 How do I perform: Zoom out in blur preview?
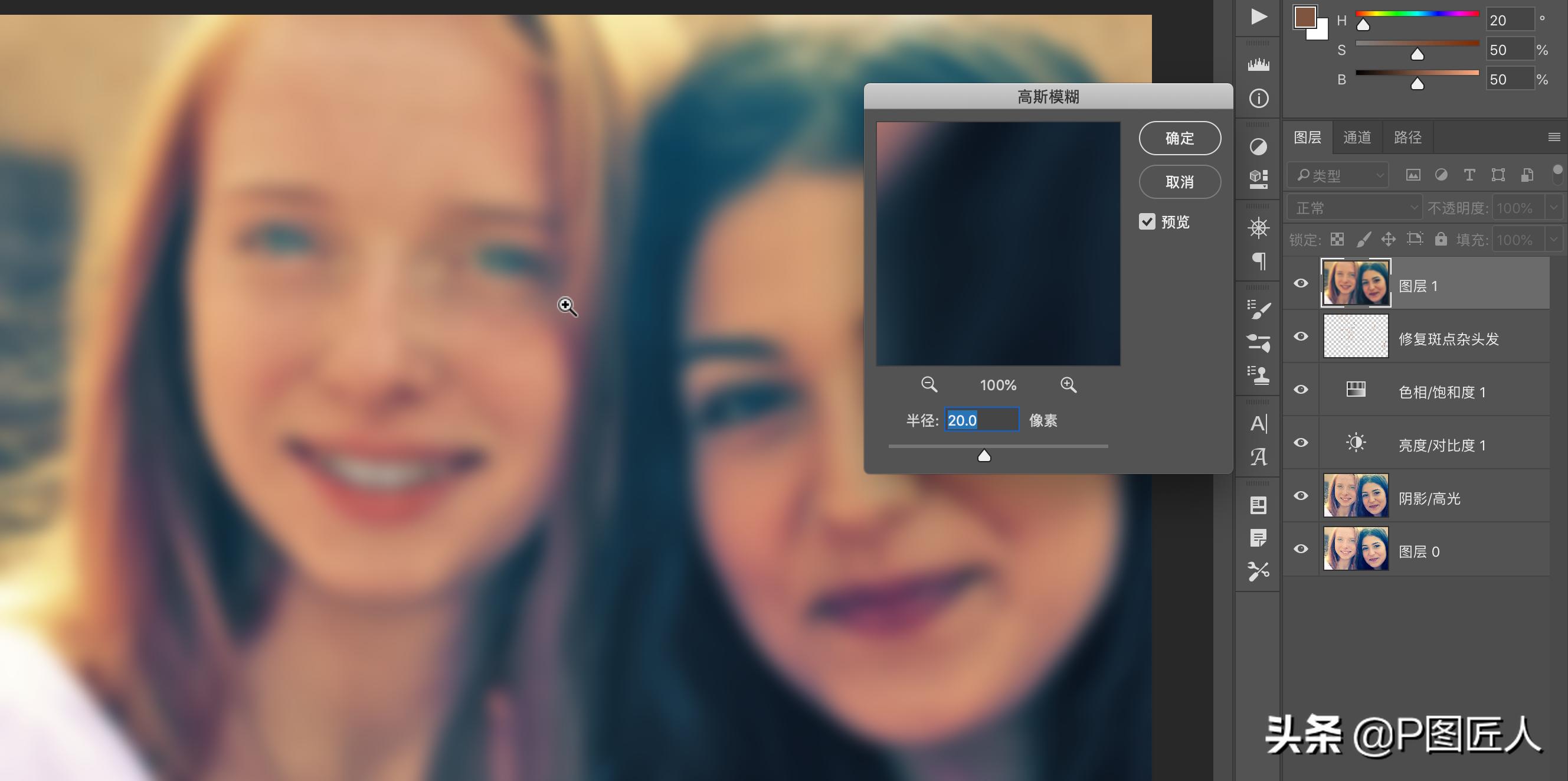(929, 385)
